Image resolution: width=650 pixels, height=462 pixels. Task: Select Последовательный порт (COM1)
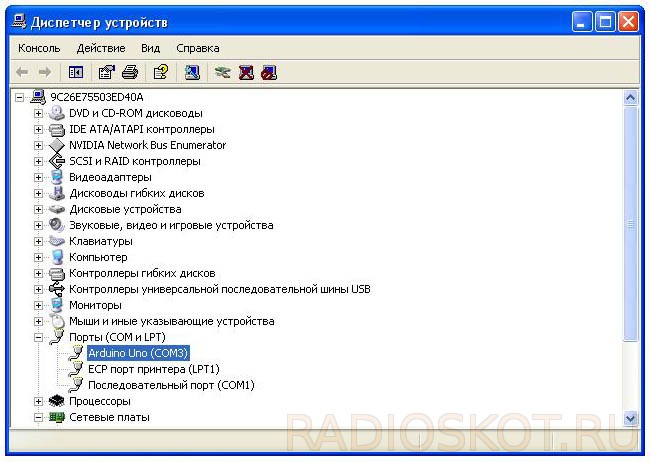(171, 385)
